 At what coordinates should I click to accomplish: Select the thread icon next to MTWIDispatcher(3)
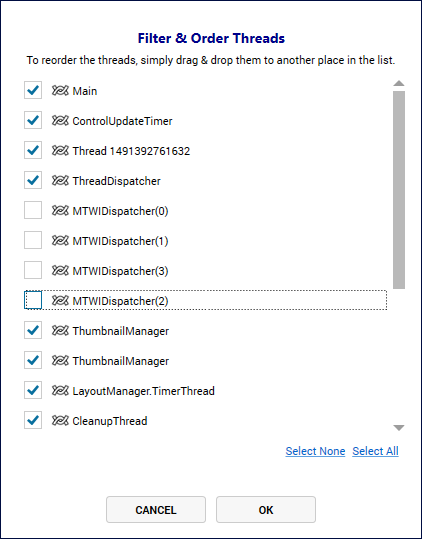[x=60, y=271]
